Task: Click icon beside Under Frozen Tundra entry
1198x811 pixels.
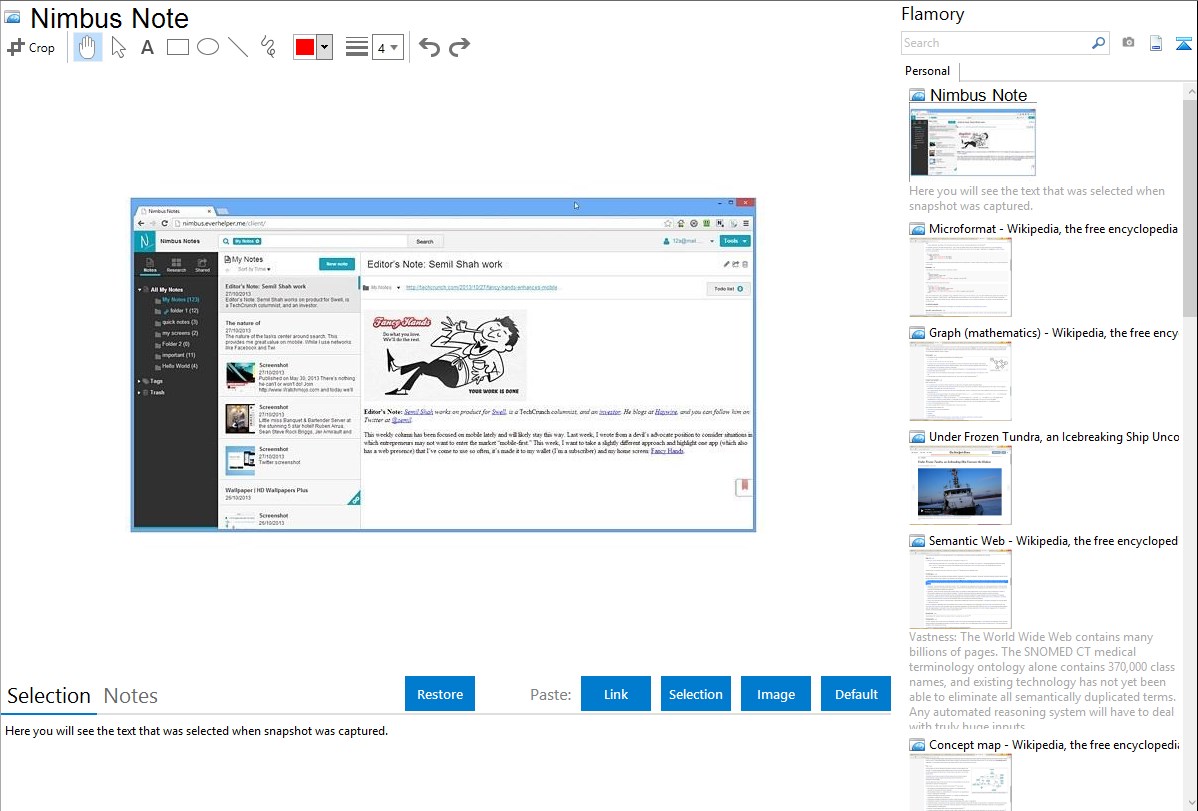Action: tap(917, 437)
